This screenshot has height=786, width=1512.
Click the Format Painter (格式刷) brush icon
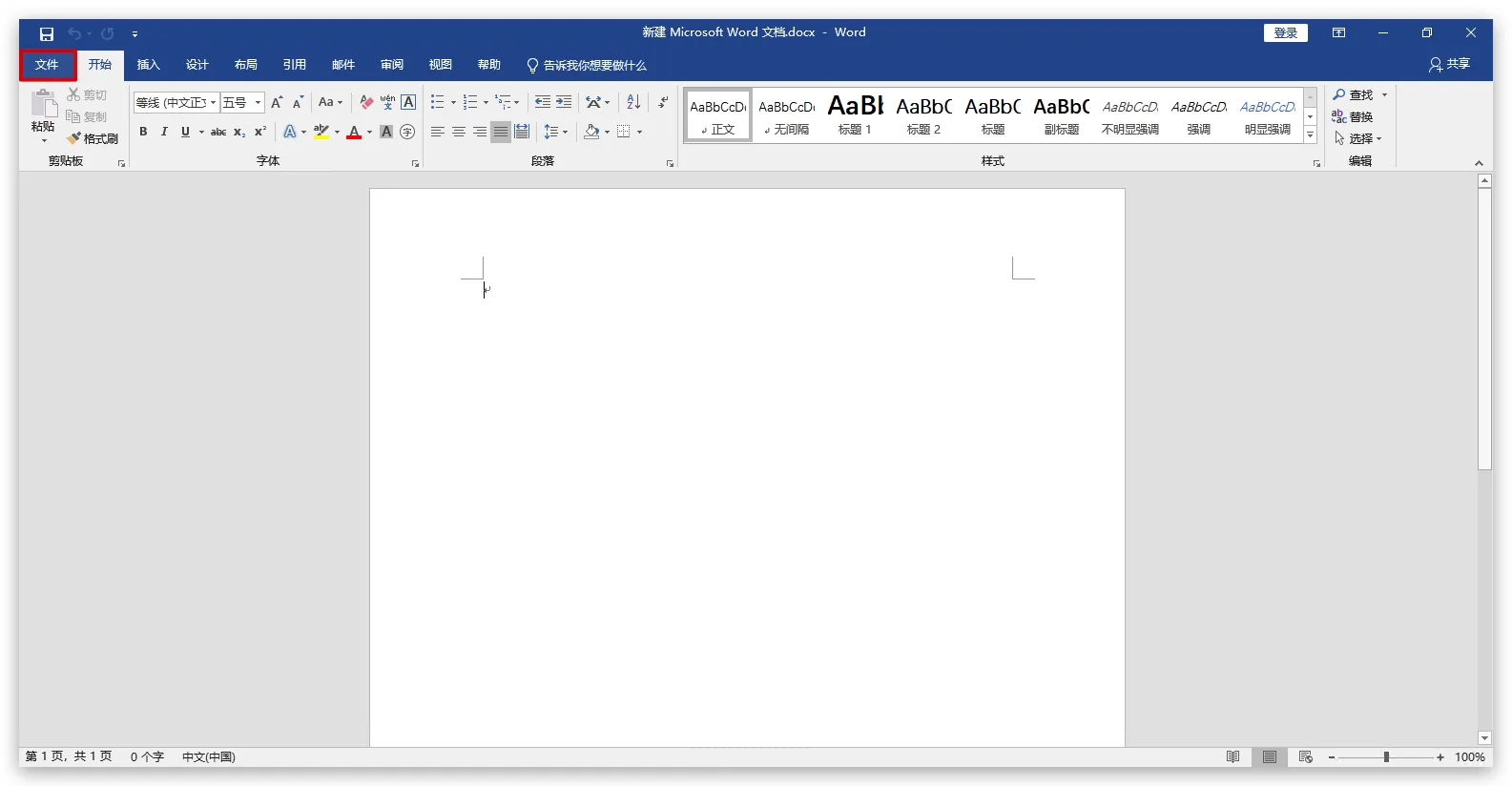pyautogui.click(x=74, y=138)
